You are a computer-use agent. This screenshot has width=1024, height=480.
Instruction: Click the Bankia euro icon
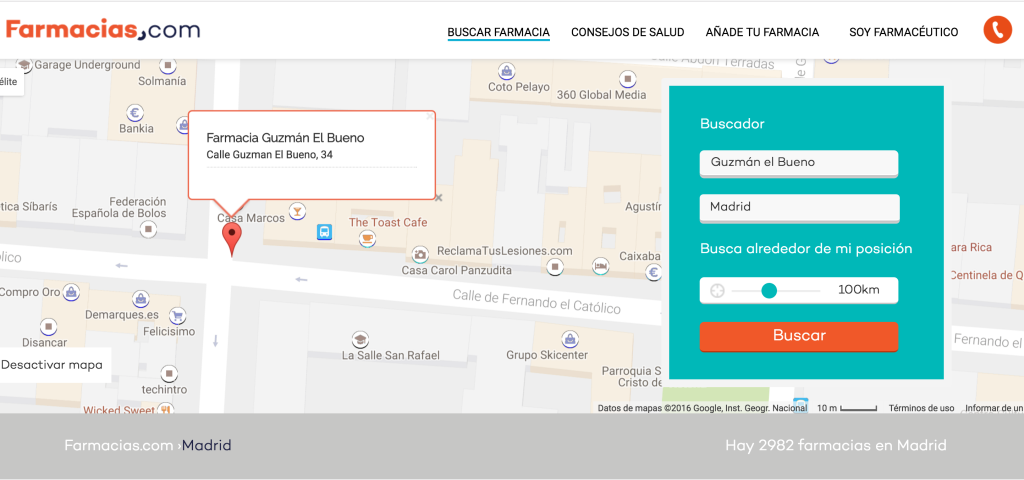click(x=135, y=112)
